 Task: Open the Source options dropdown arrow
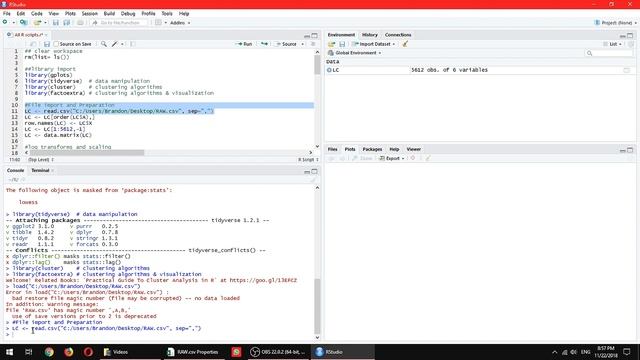[302, 44]
